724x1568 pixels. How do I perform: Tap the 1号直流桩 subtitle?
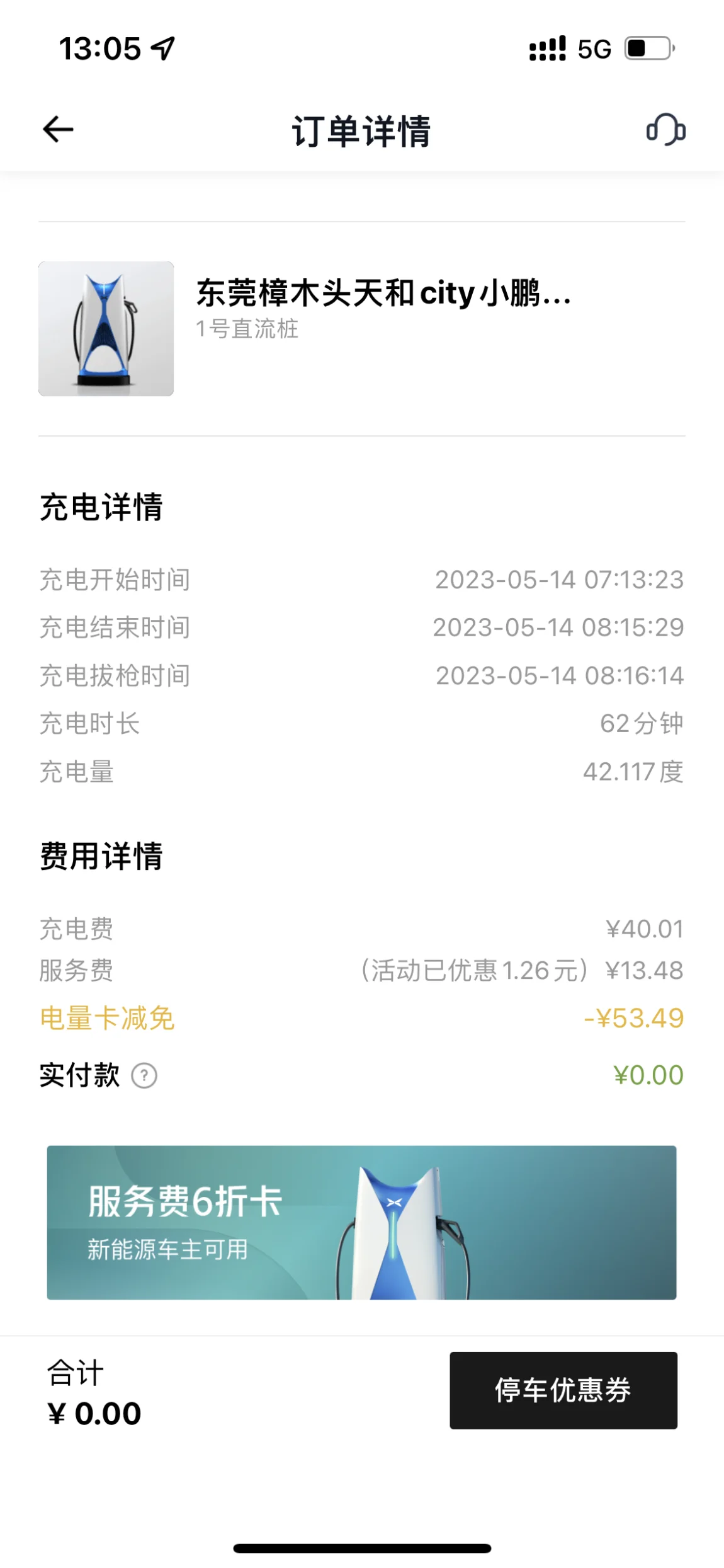click(x=247, y=329)
